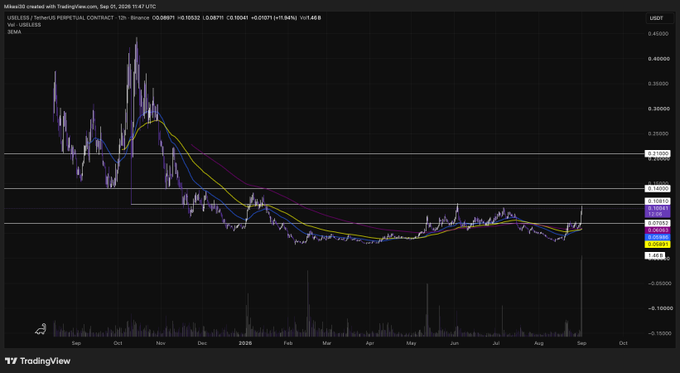Click the dinosaur icon above the time axis

point(40,330)
